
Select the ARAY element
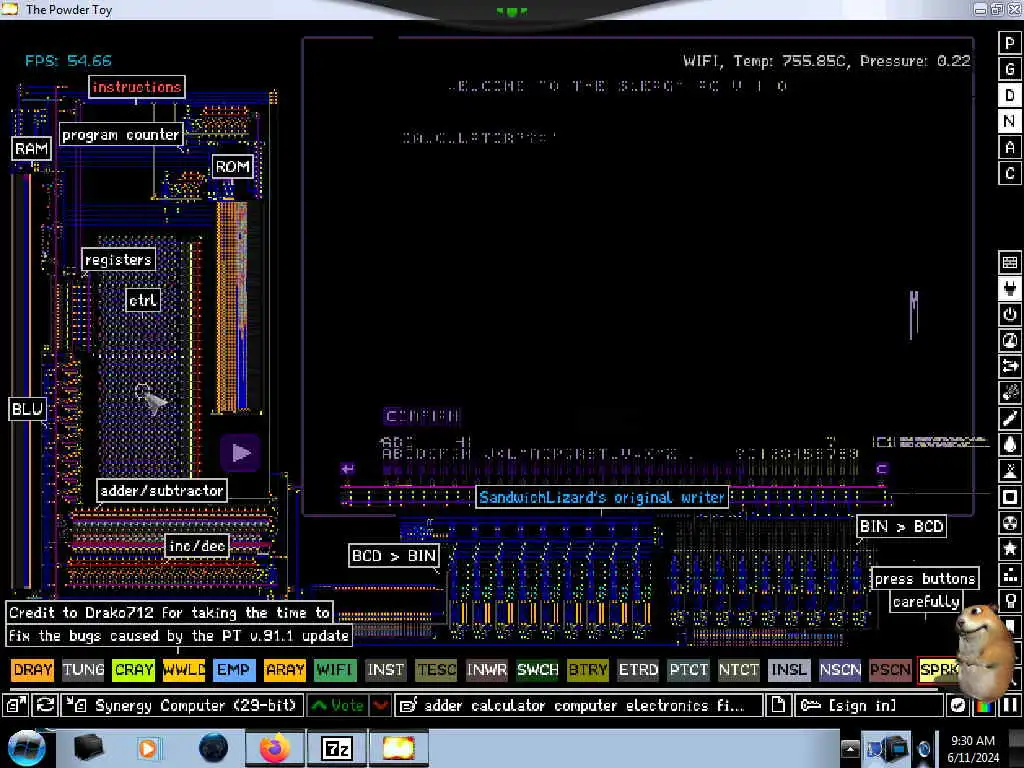[x=285, y=670]
